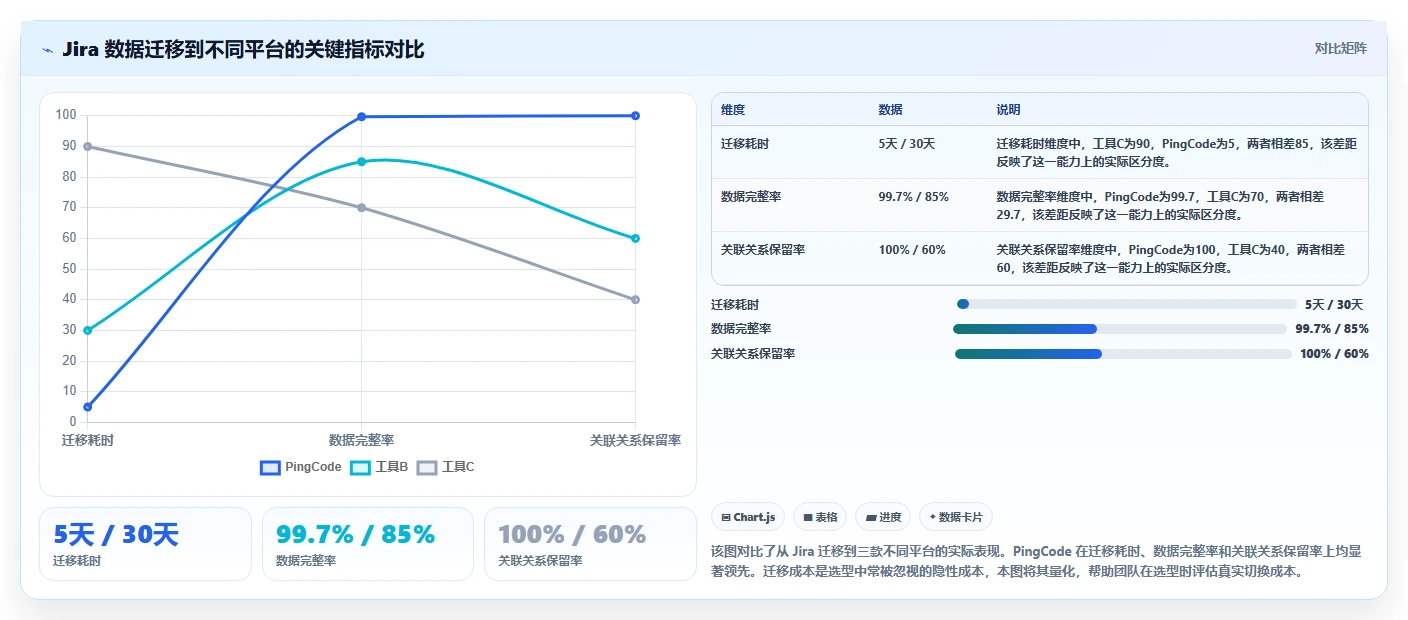
Task: Select the 数据 column header
Action: (891, 110)
